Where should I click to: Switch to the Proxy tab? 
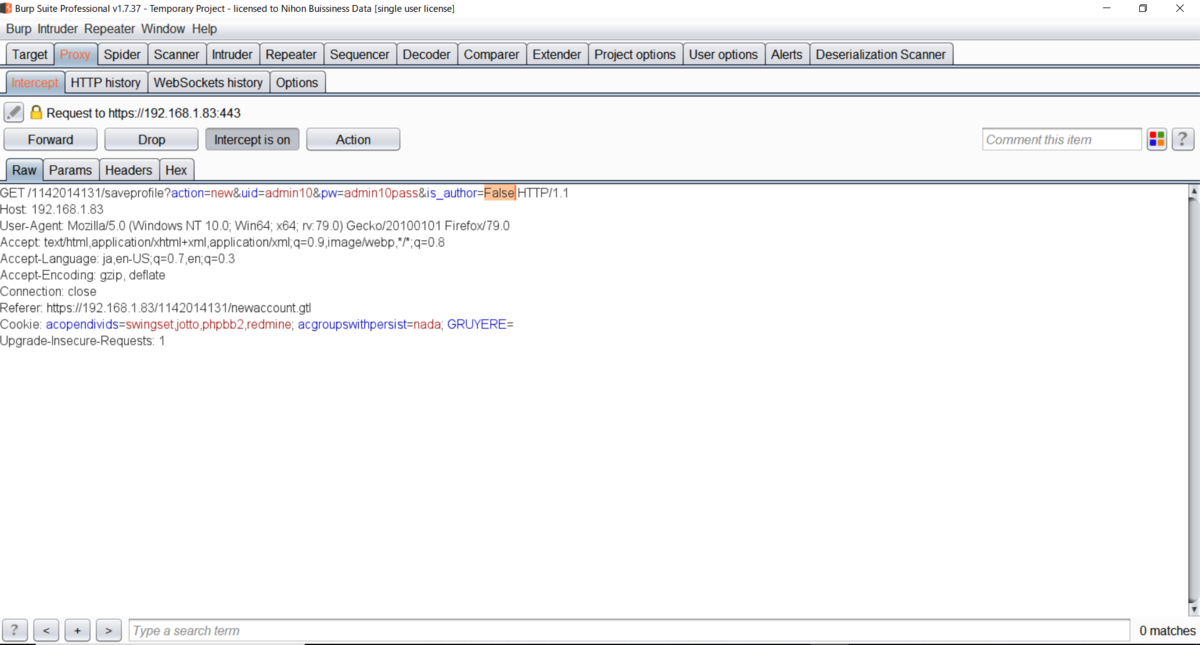[x=75, y=54]
